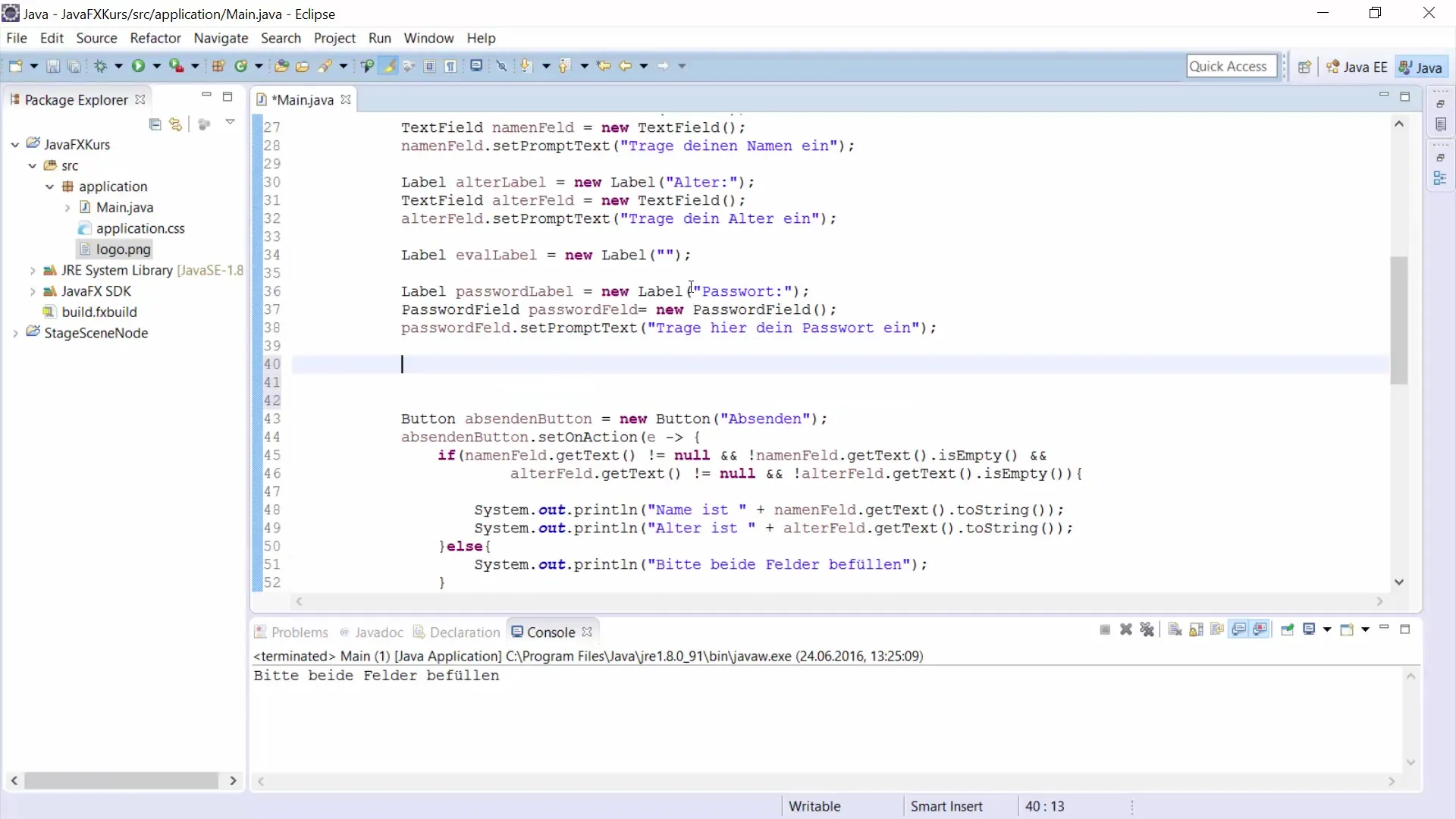
Task: Click the Open Type folder icon
Action: coord(281,66)
